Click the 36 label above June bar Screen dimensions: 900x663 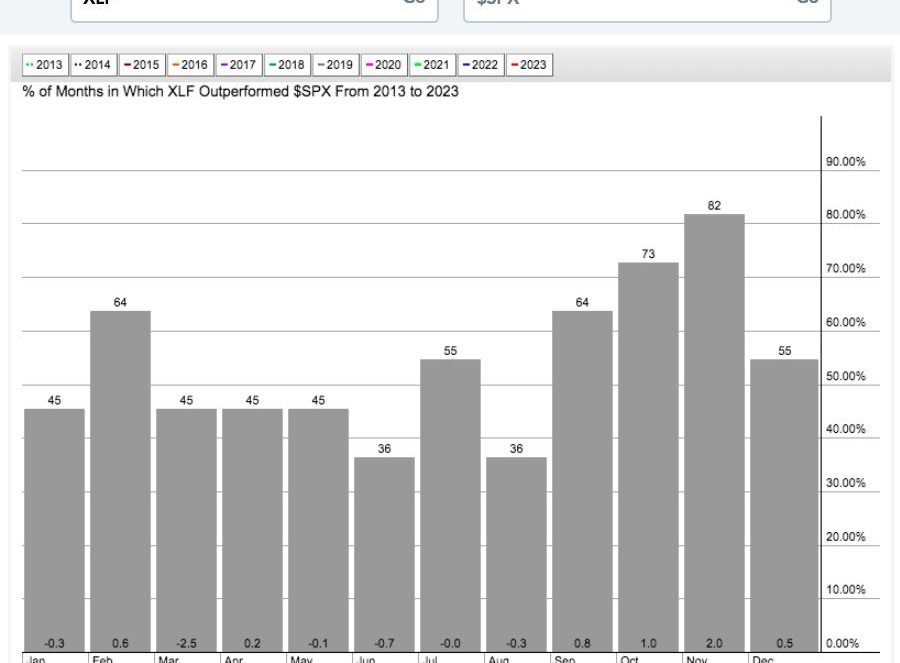pos(385,448)
